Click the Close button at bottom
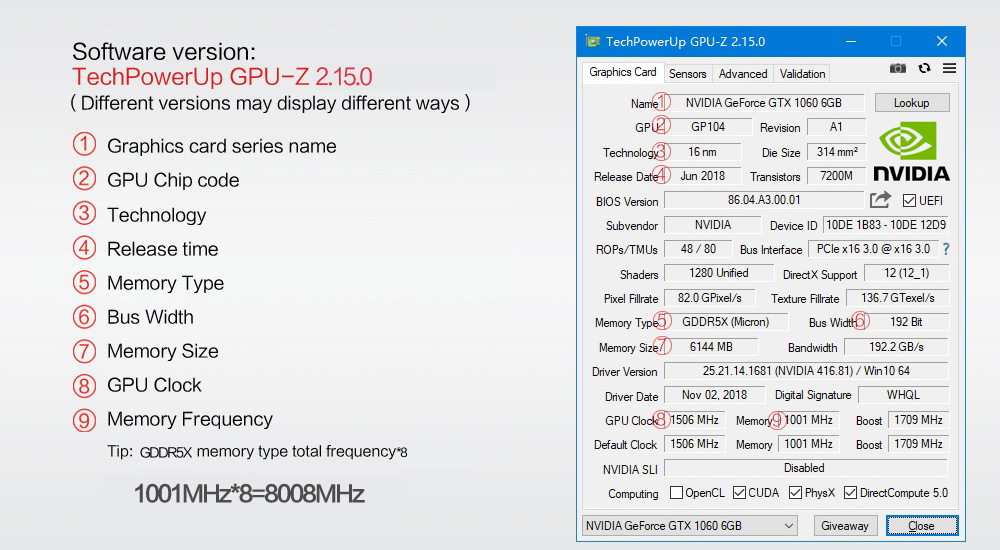 [922, 526]
